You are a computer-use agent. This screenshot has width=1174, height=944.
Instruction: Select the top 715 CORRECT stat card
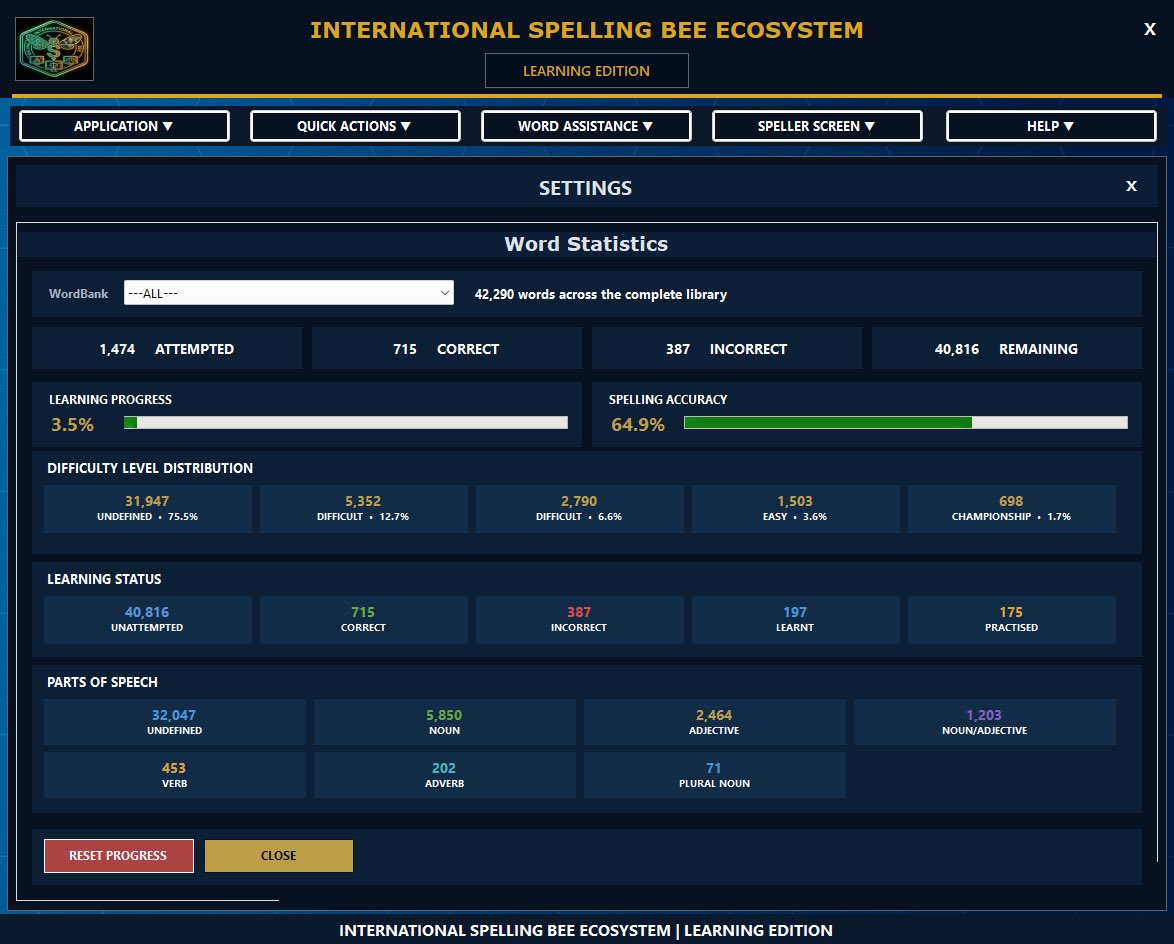[446, 348]
